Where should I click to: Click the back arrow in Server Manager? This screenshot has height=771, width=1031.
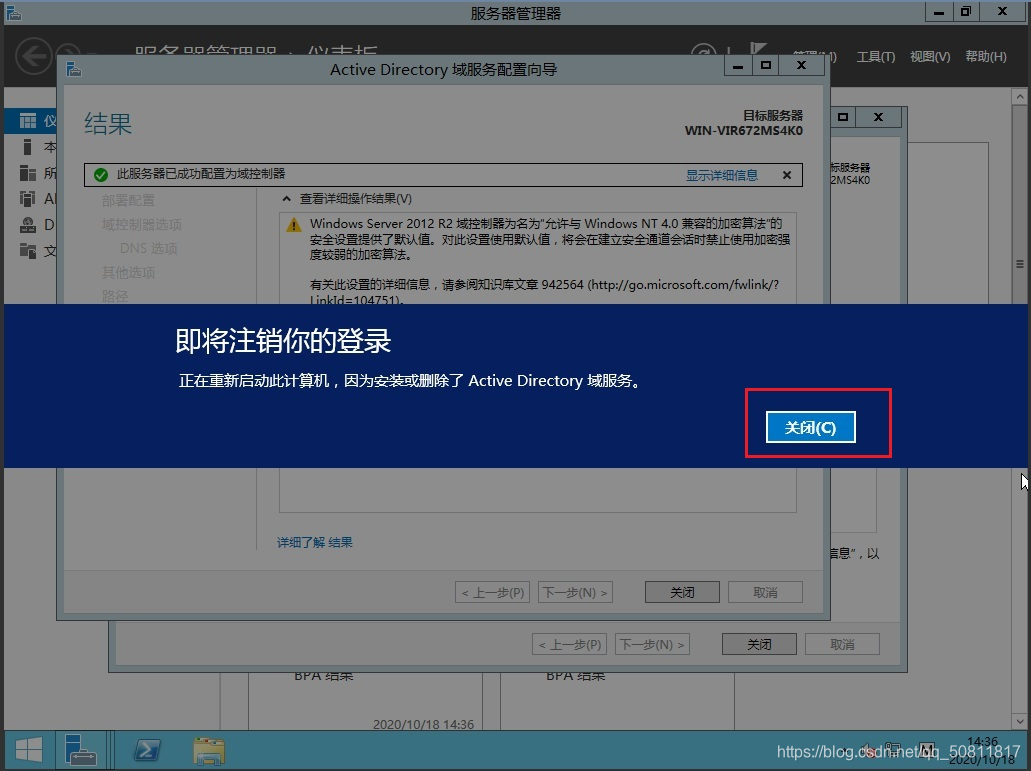click(x=34, y=57)
